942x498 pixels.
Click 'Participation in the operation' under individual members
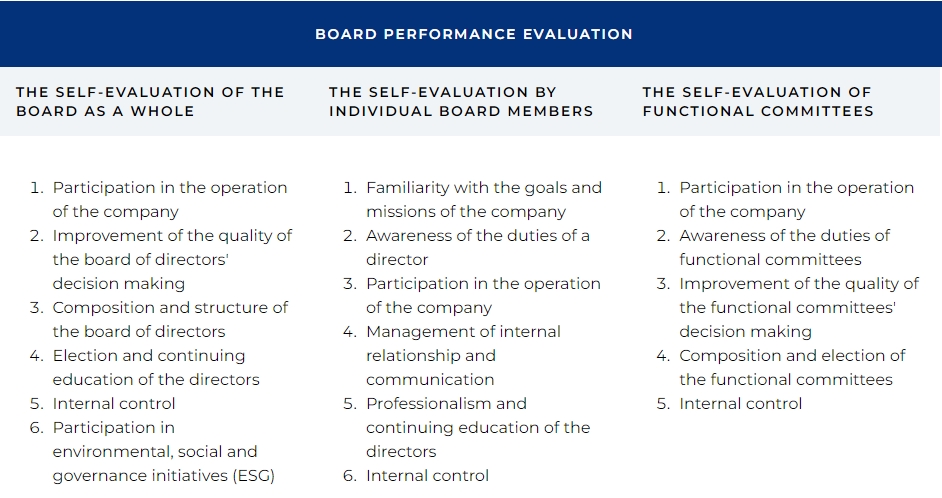[x=483, y=296]
